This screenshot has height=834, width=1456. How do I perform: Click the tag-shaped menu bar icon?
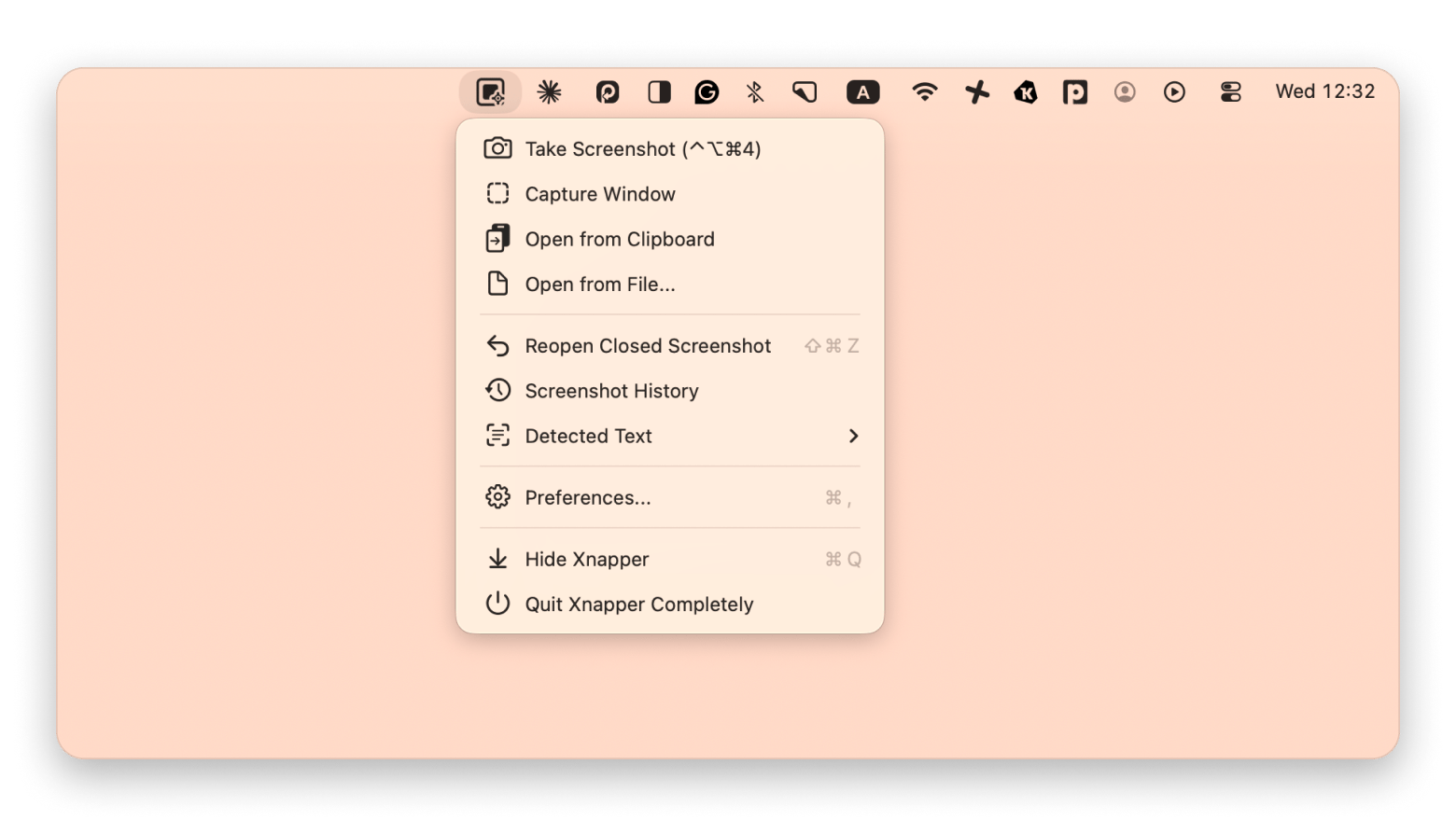coord(805,91)
